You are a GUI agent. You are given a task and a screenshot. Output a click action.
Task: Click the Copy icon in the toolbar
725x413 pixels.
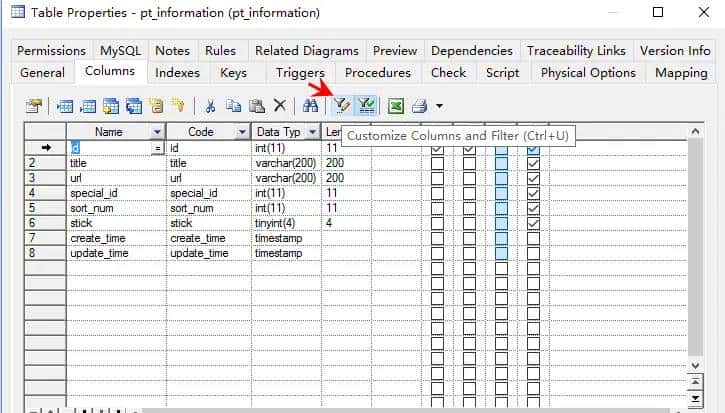point(234,106)
